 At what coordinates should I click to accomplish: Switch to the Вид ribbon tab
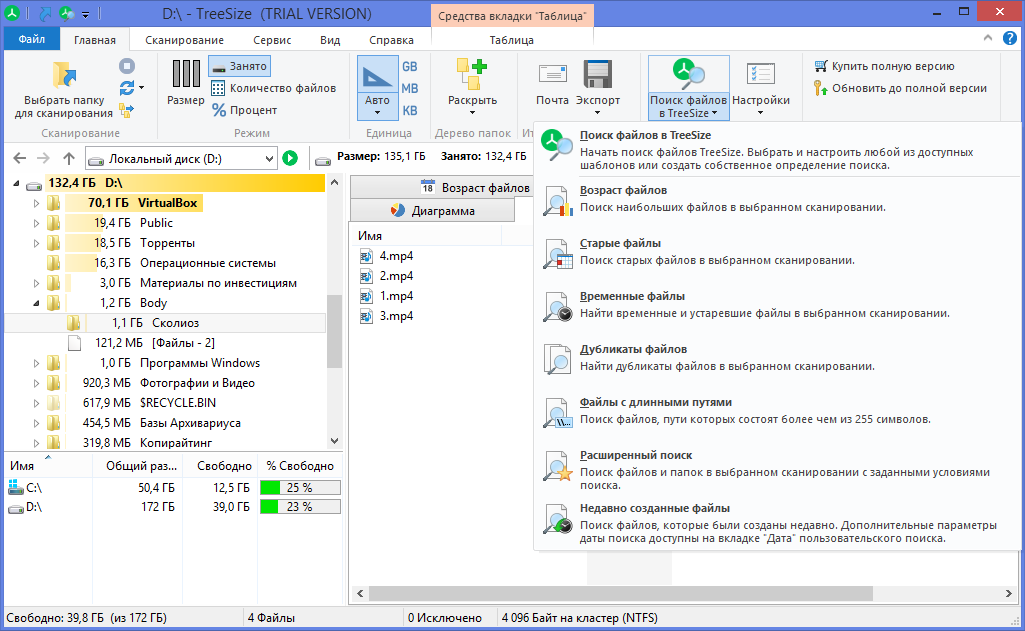(x=330, y=40)
